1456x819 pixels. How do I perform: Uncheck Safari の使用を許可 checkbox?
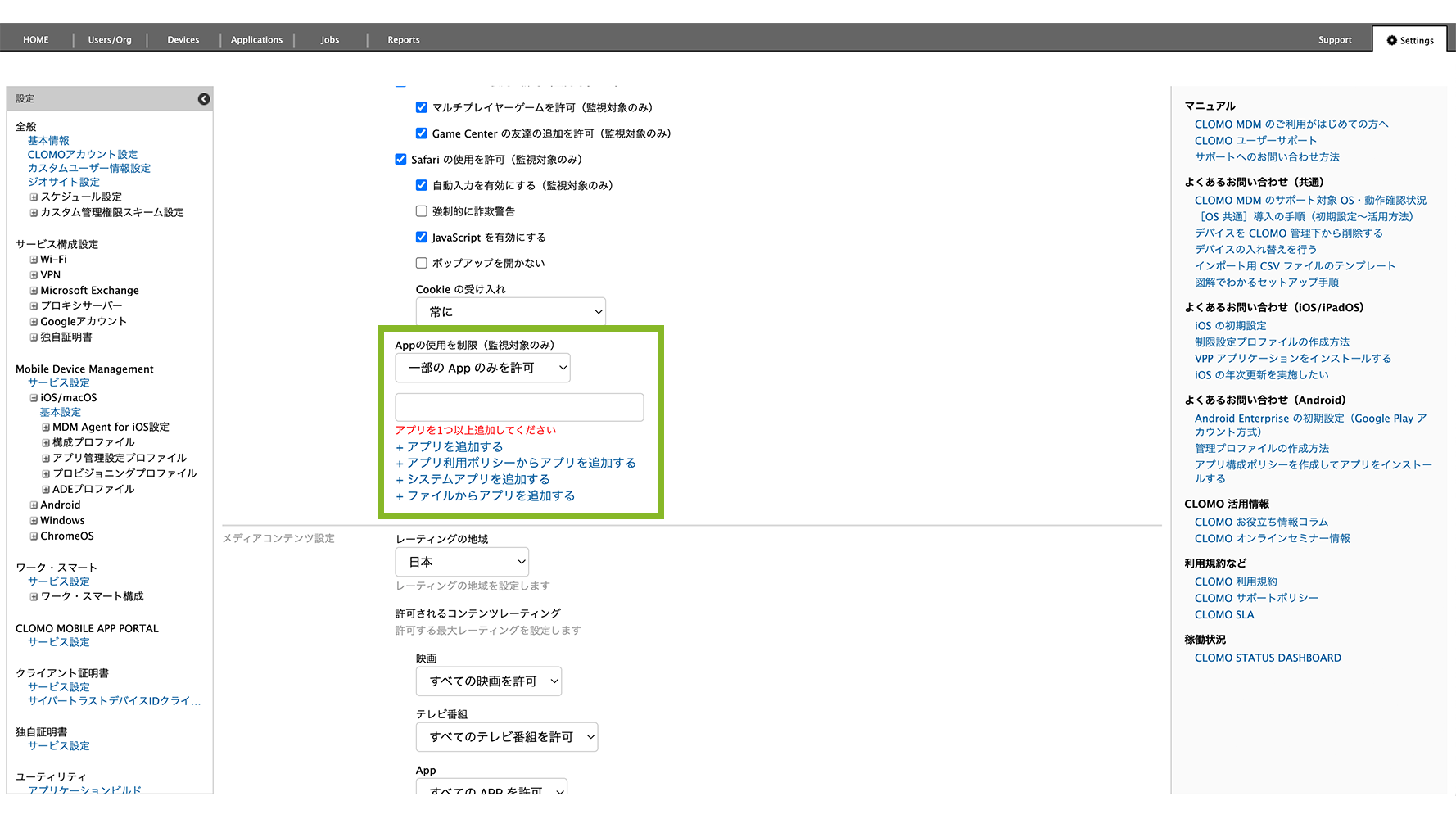pyautogui.click(x=400, y=160)
